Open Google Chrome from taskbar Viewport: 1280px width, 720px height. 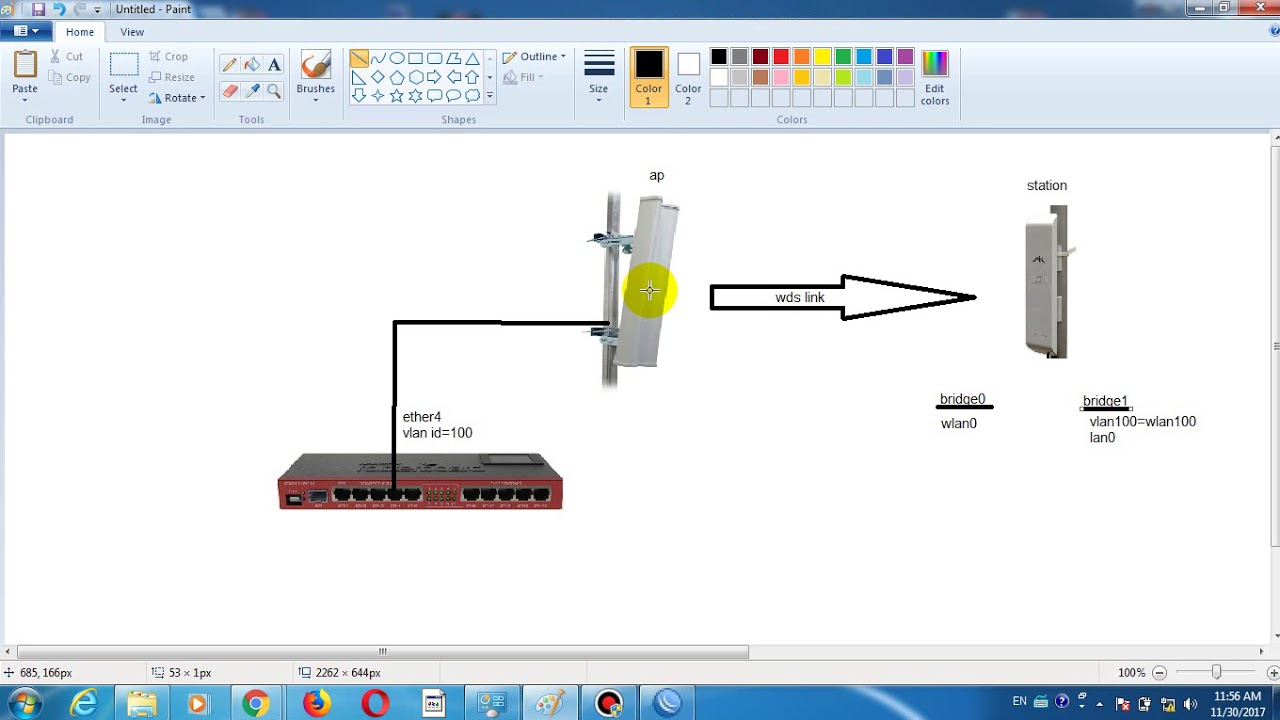coord(256,704)
